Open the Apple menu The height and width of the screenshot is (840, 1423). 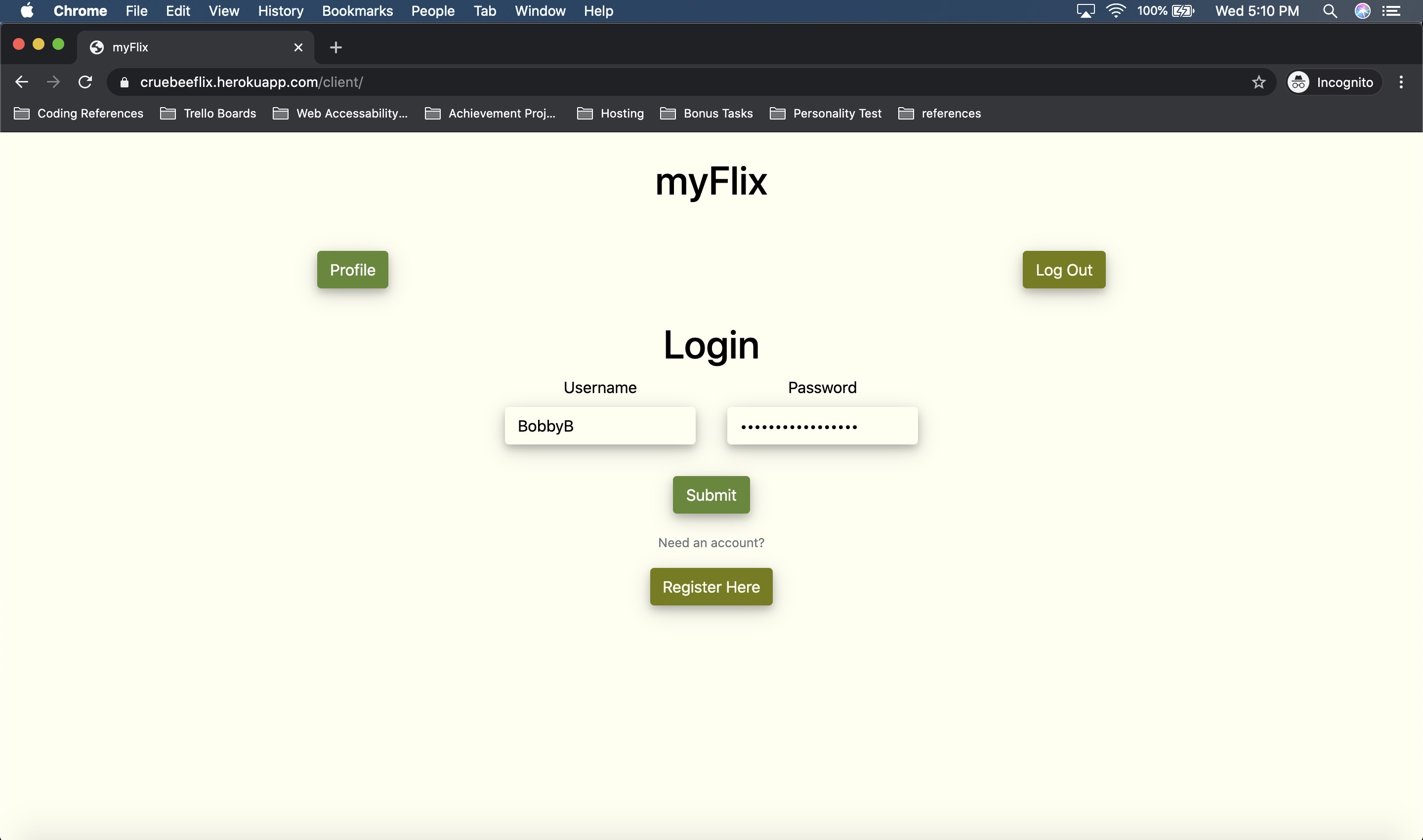(x=27, y=11)
